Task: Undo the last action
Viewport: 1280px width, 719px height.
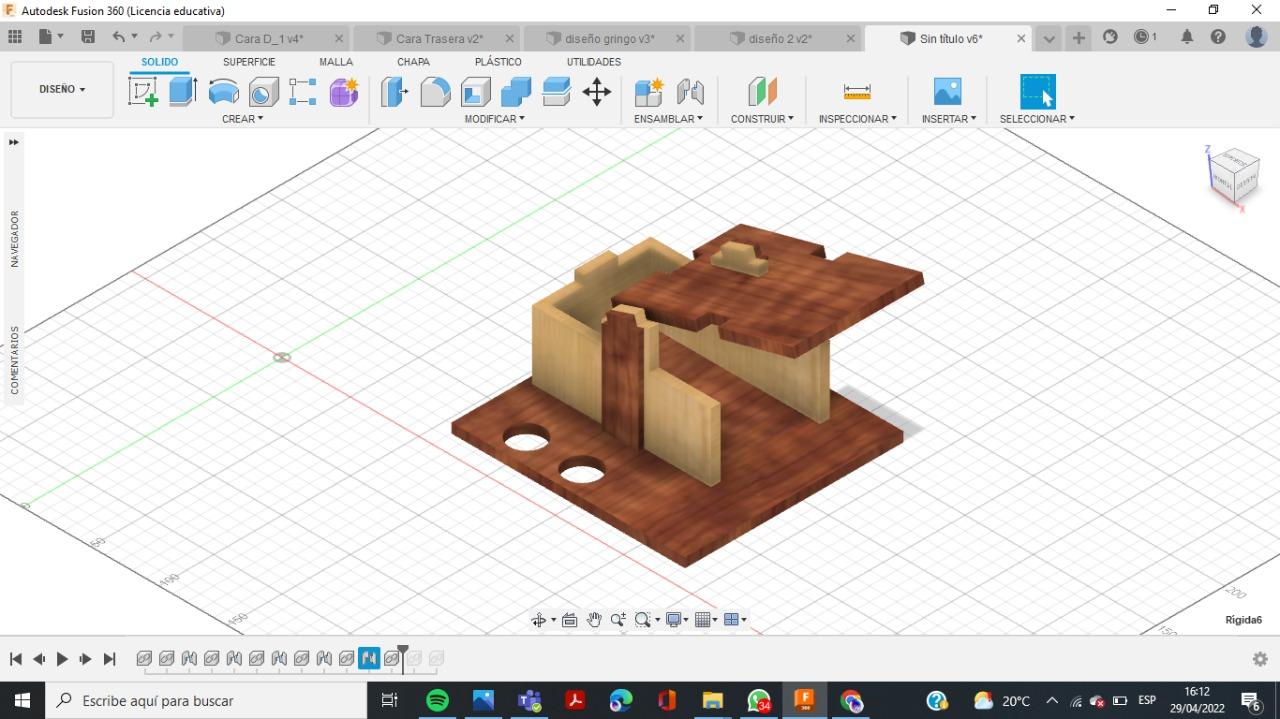Action: pyautogui.click(x=119, y=37)
